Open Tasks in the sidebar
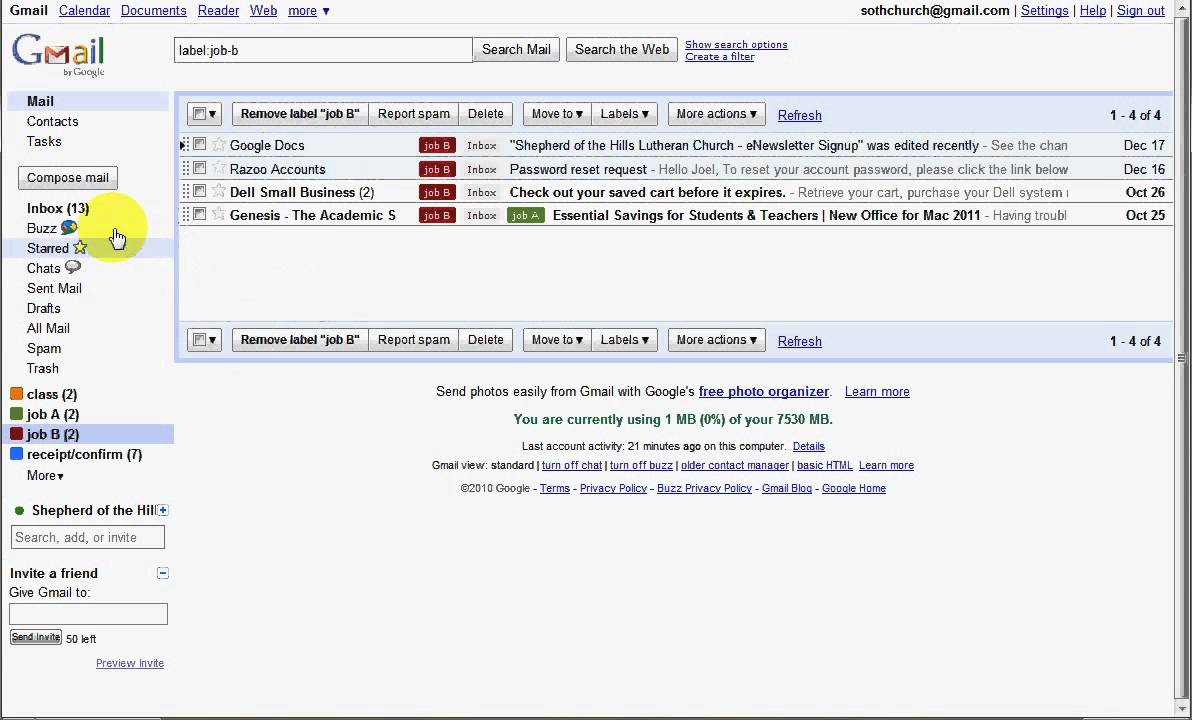The width and height of the screenshot is (1192, 720). [44, 141]
